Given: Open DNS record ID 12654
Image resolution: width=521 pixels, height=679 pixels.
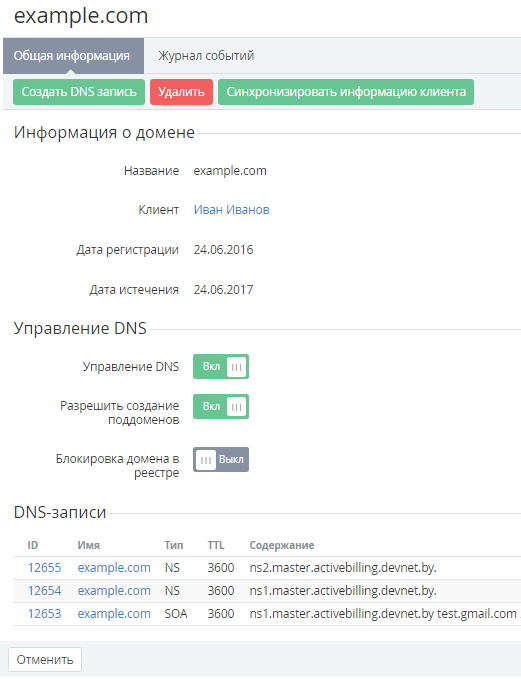Looking at the screenshot, I should tap(45, 591).
